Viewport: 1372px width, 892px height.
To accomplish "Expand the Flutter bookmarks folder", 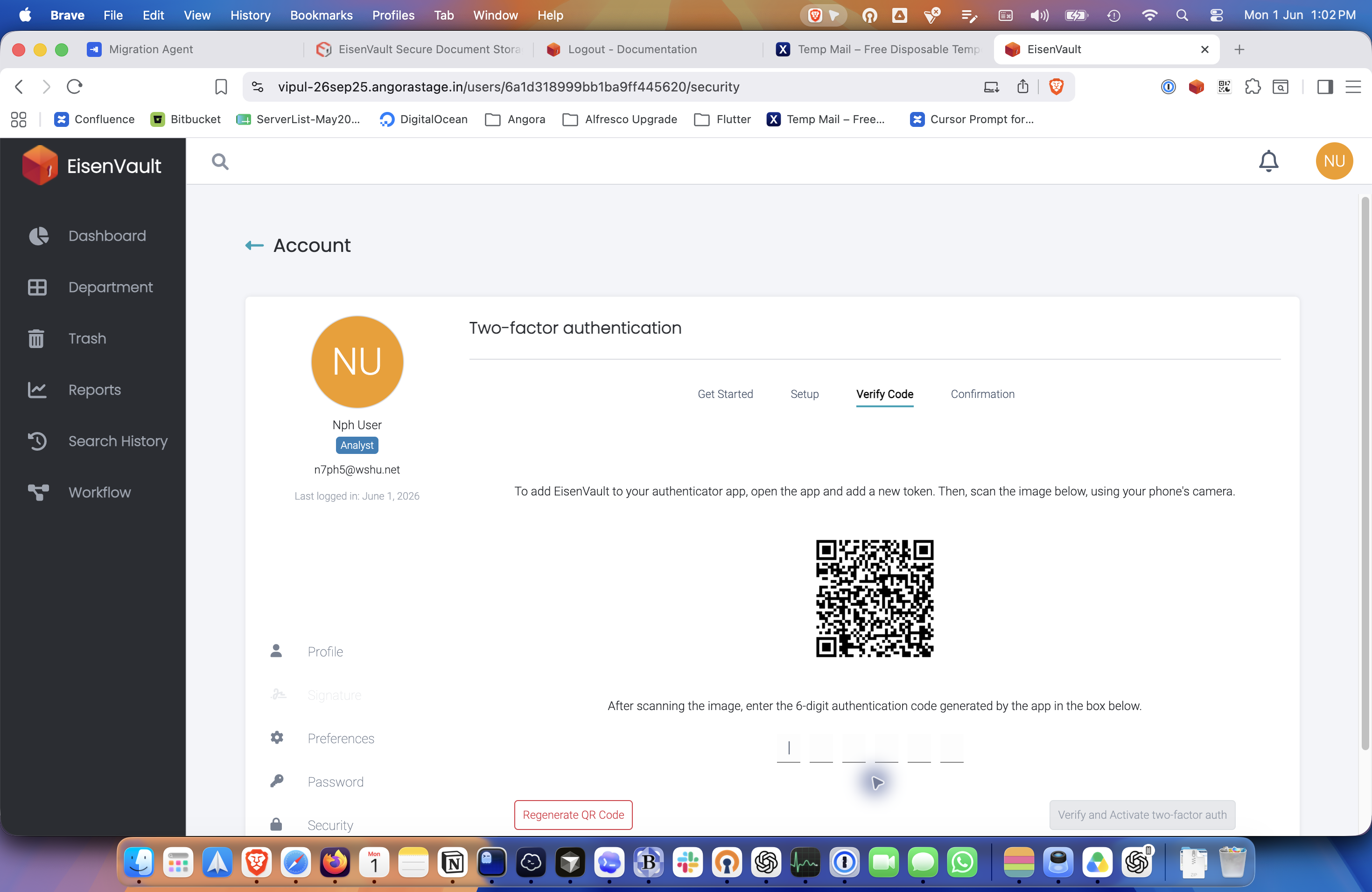I will (x=722, y=119).
